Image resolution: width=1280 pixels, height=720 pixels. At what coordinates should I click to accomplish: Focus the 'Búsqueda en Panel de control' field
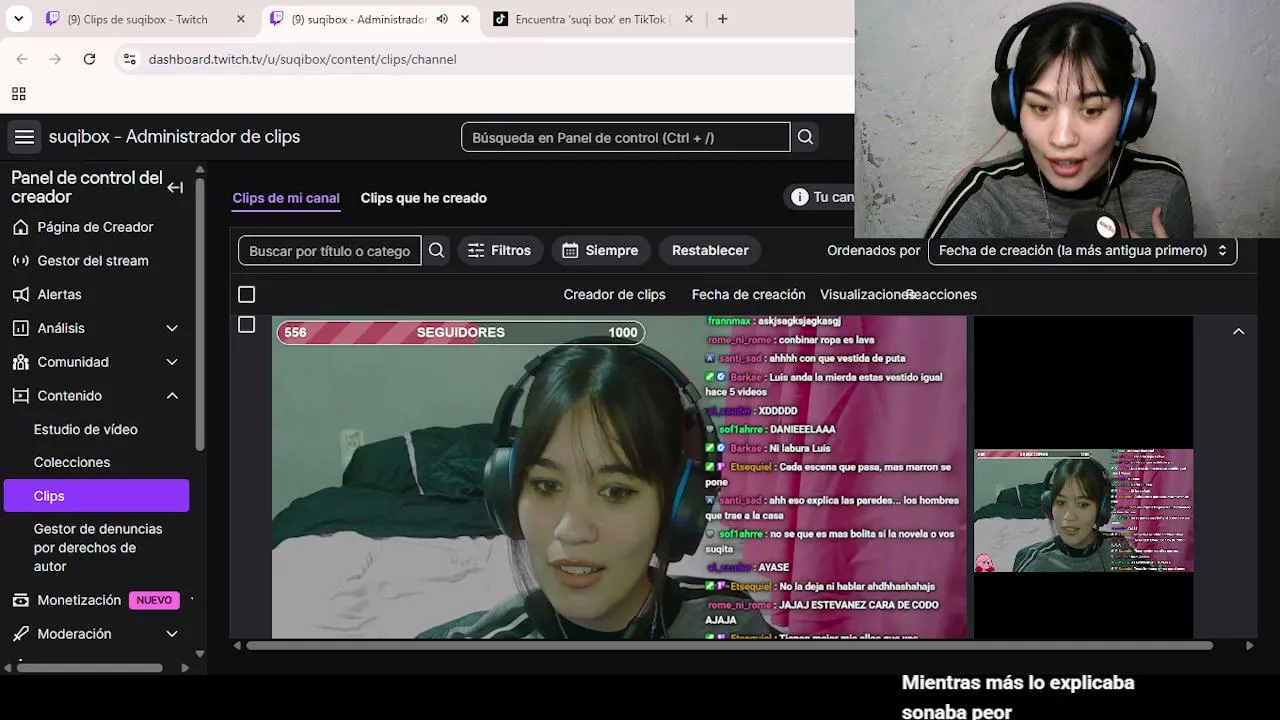[x=625, y=137]
